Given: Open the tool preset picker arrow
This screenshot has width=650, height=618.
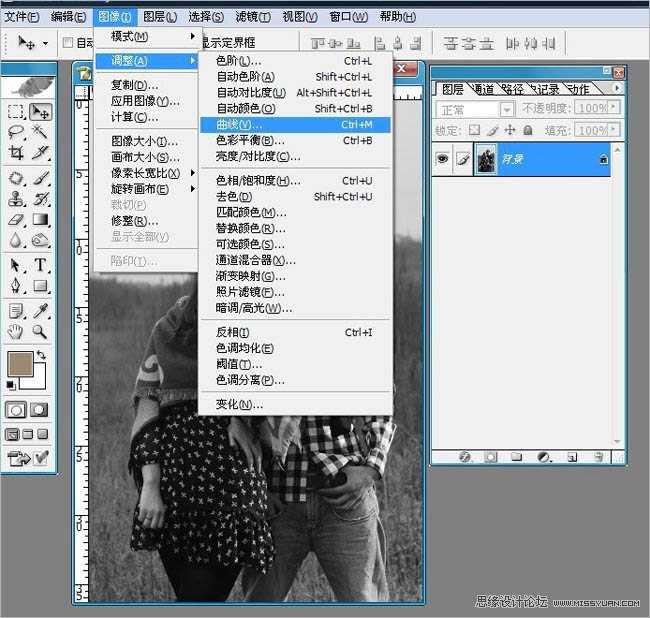Looking at the screenshot, I should [x=45, y=43].
